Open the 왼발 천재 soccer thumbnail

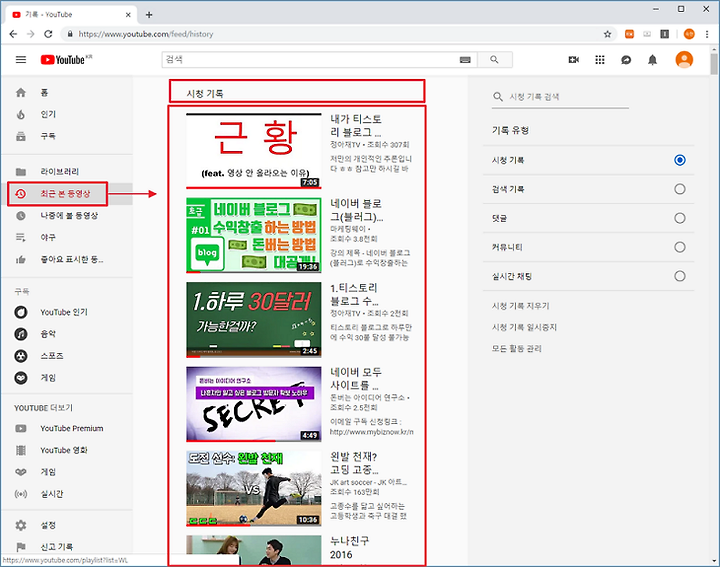[253, 488]
